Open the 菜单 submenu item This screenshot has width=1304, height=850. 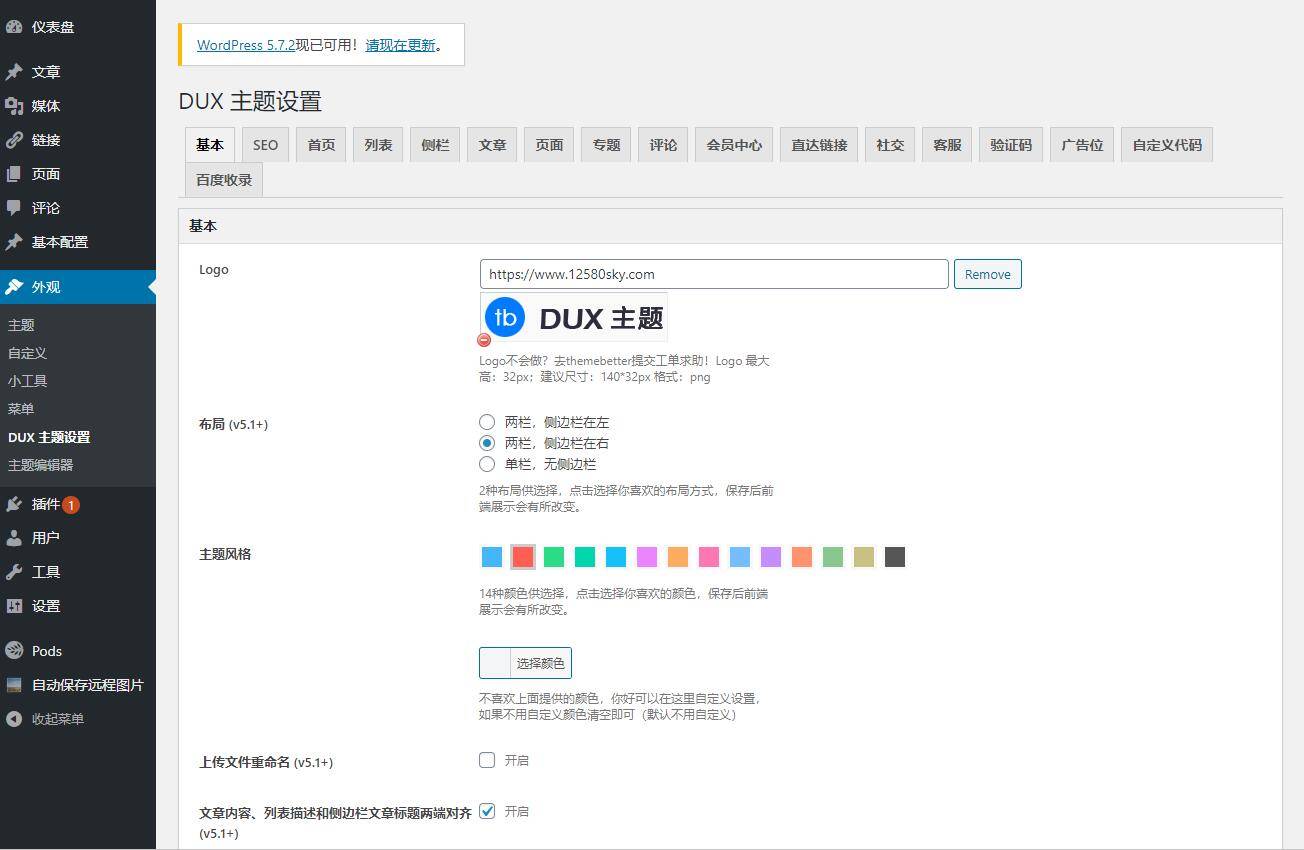pyautogui.click(x=21, y=409)
